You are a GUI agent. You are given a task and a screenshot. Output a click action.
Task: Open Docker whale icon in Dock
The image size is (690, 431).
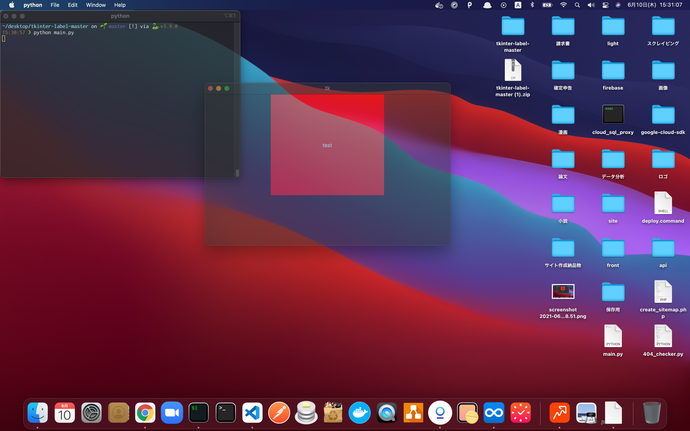[360, 413]
